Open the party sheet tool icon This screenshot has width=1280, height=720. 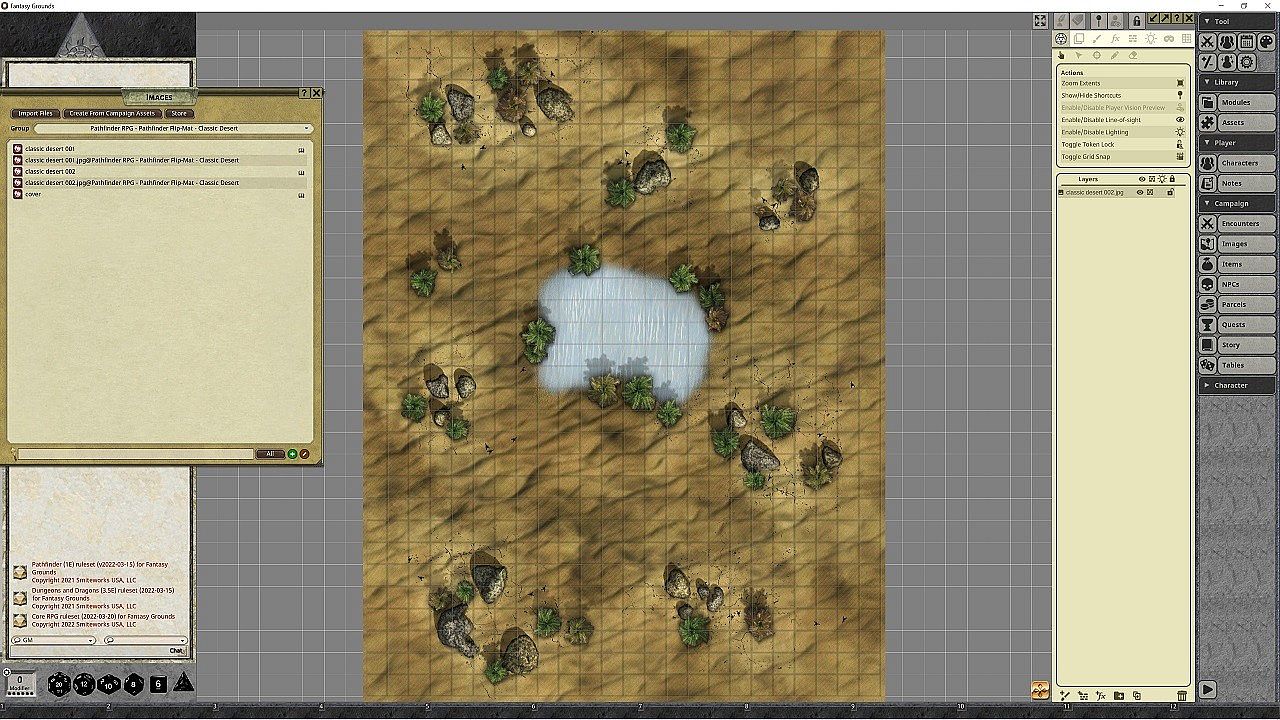1227,42
